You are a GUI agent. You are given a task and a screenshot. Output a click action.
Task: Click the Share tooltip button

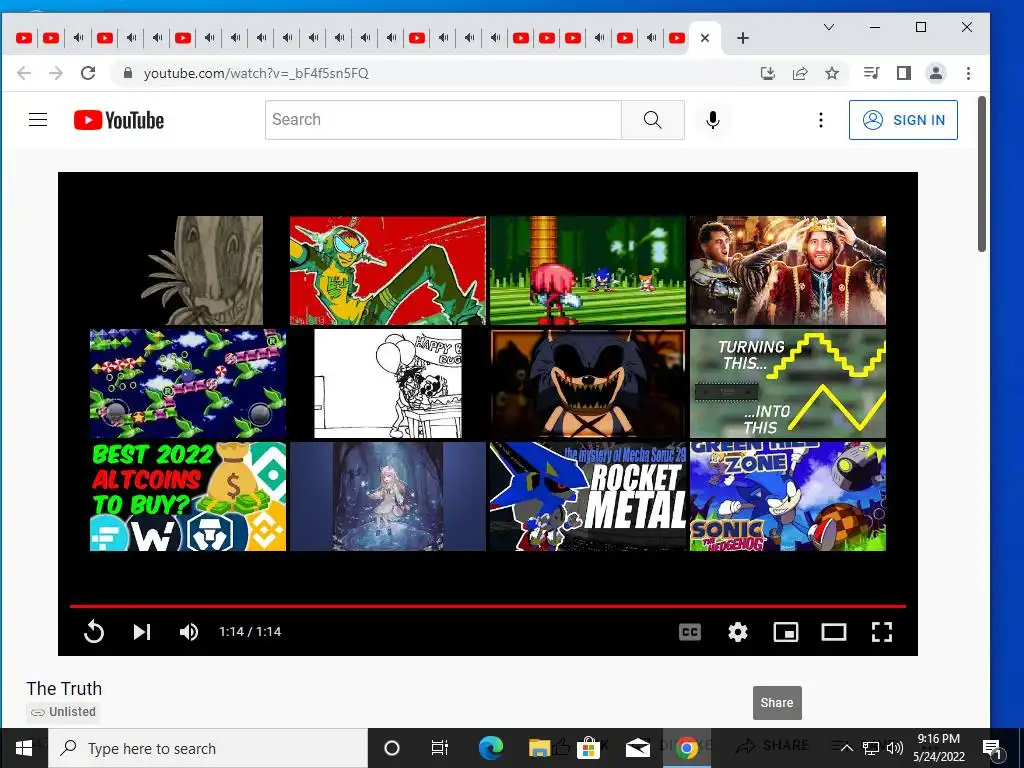777,703
